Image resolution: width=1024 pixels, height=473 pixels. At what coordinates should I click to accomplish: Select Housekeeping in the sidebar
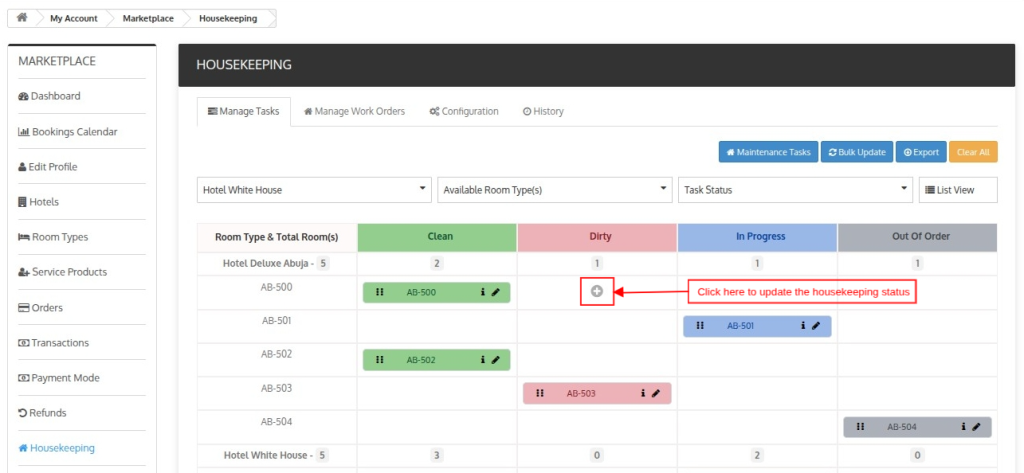(56, 448)
